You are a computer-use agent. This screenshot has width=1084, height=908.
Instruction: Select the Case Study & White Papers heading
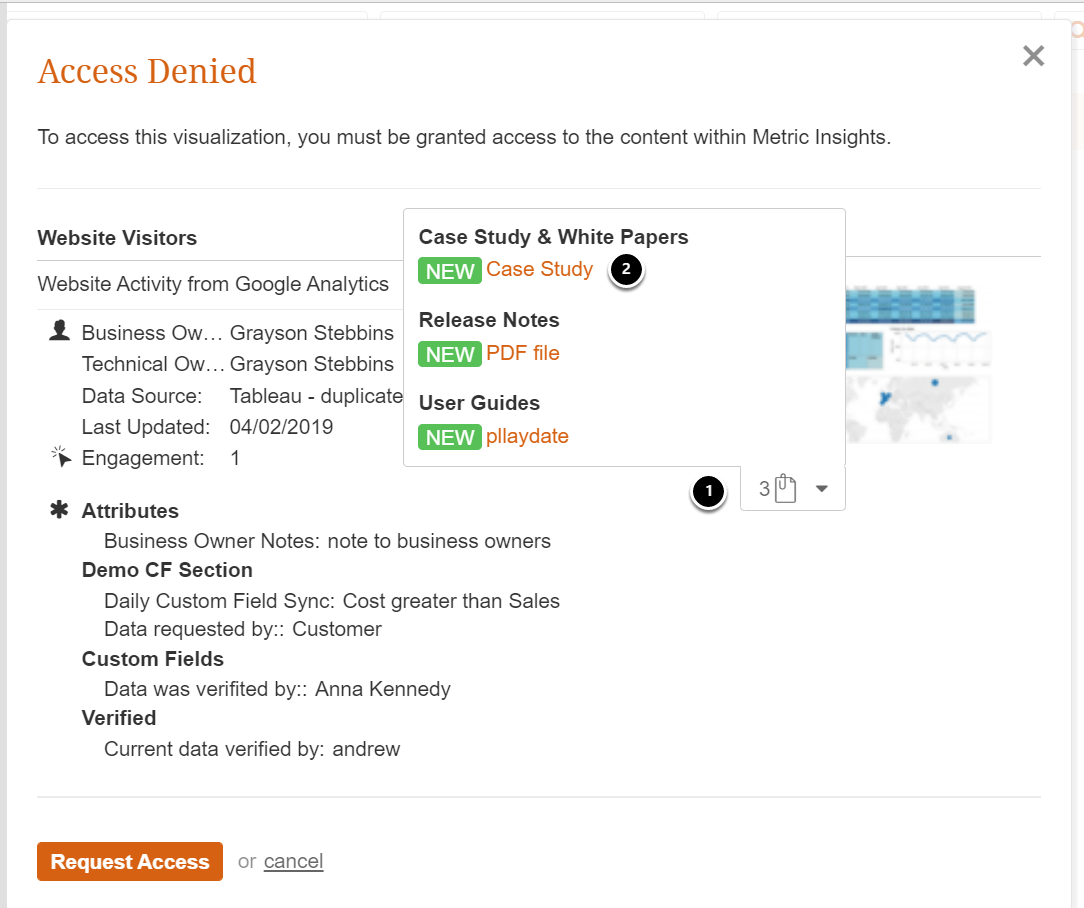click(553, 237)
